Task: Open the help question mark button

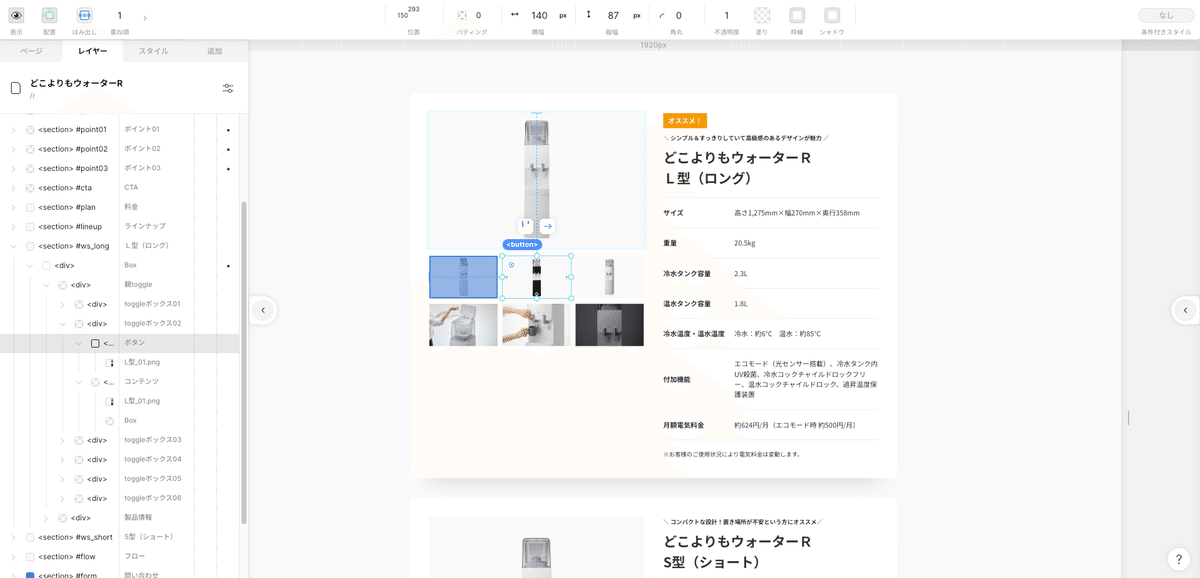Action: 1179,558
